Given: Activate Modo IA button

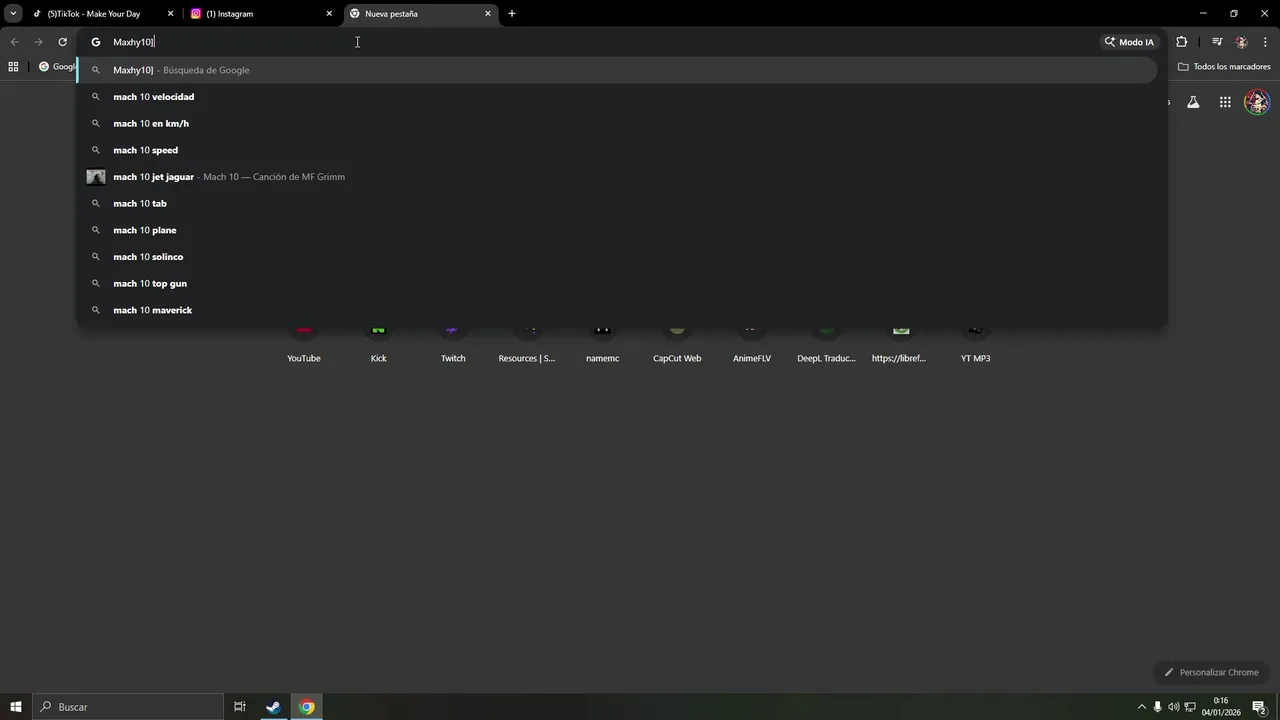Looking at the screenshot, I should click(x=1129, y=42).
